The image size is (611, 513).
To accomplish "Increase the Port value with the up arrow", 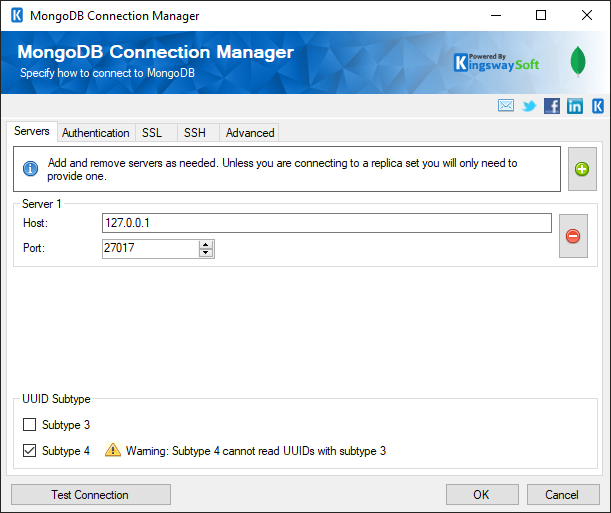I will 206,245.
